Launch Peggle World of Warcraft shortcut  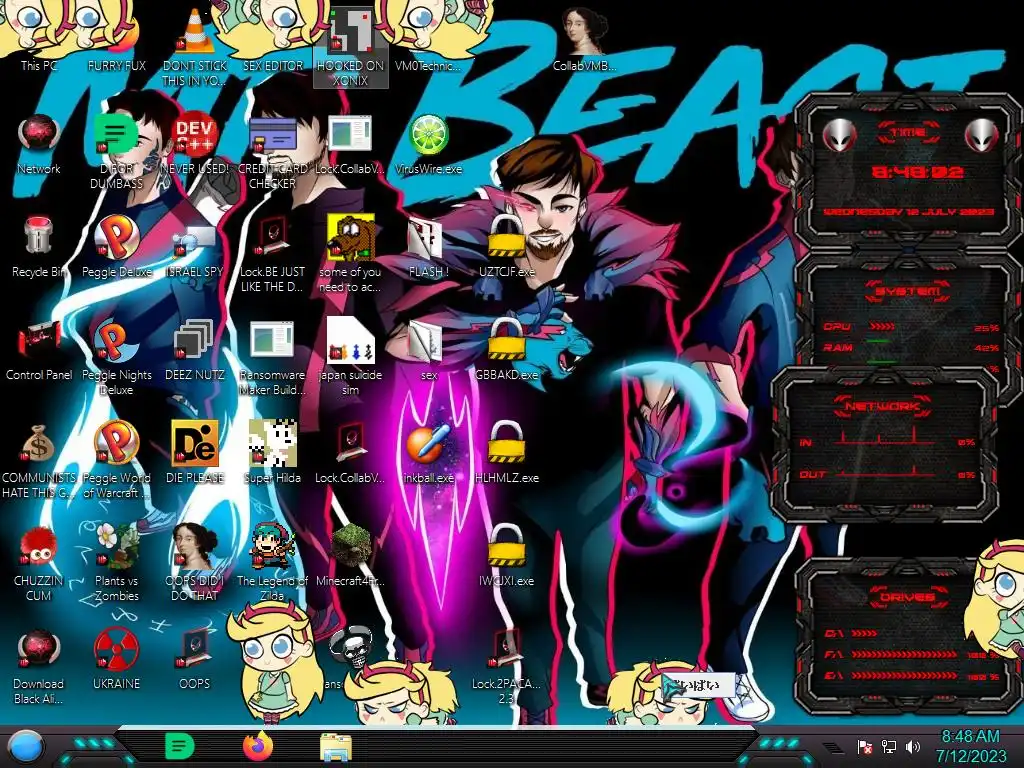coord(116,460)
